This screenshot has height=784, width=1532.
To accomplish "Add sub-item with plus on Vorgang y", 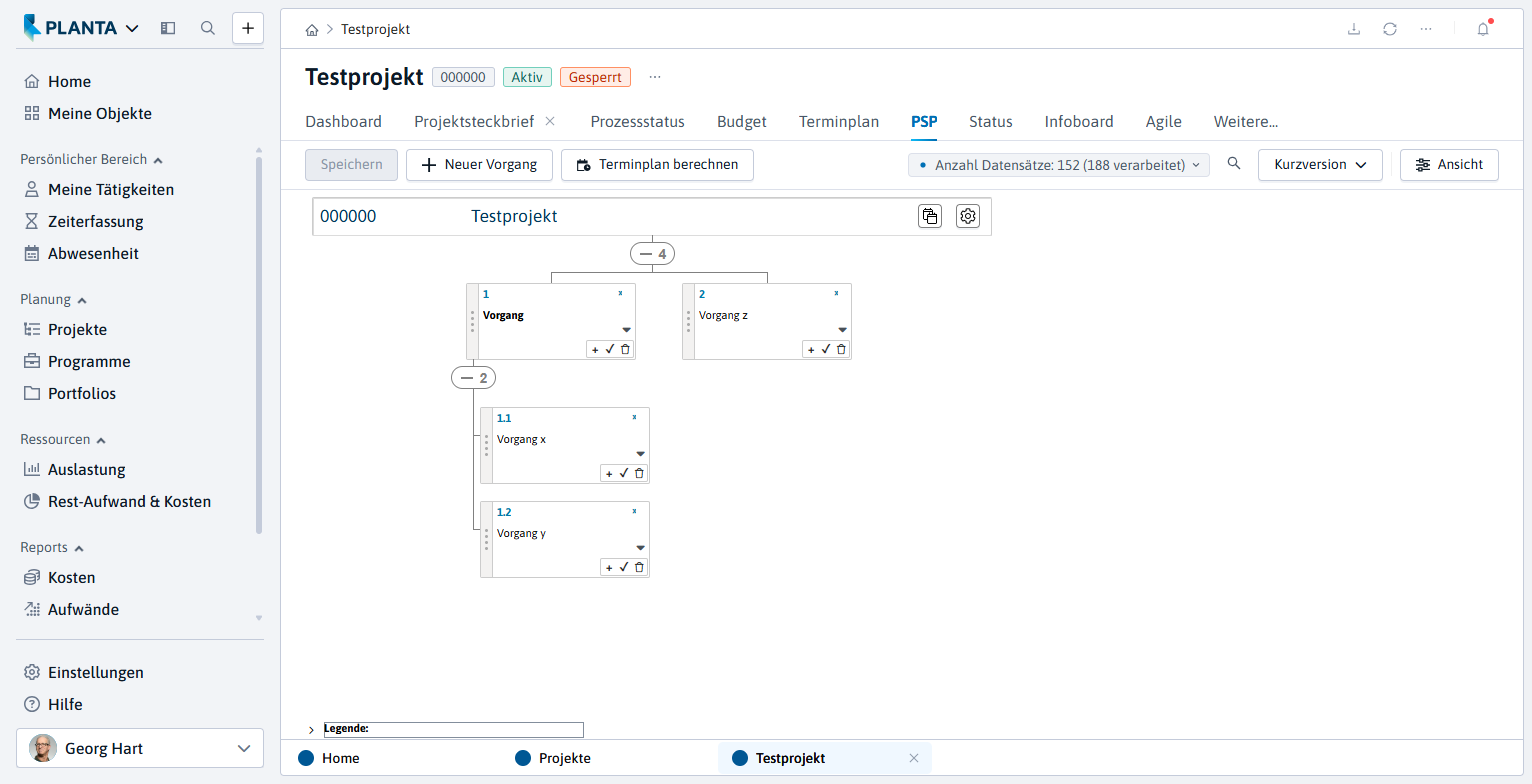I will click(609, 567).
